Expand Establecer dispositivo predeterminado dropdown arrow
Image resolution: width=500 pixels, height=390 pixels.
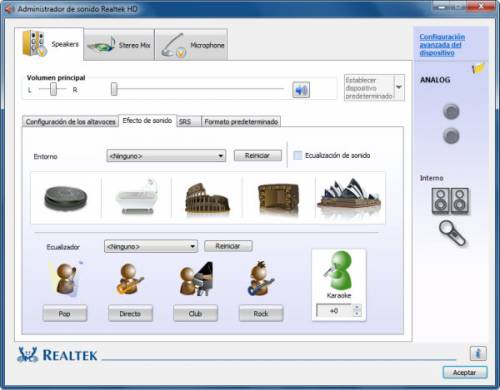(x=399, y=87)
